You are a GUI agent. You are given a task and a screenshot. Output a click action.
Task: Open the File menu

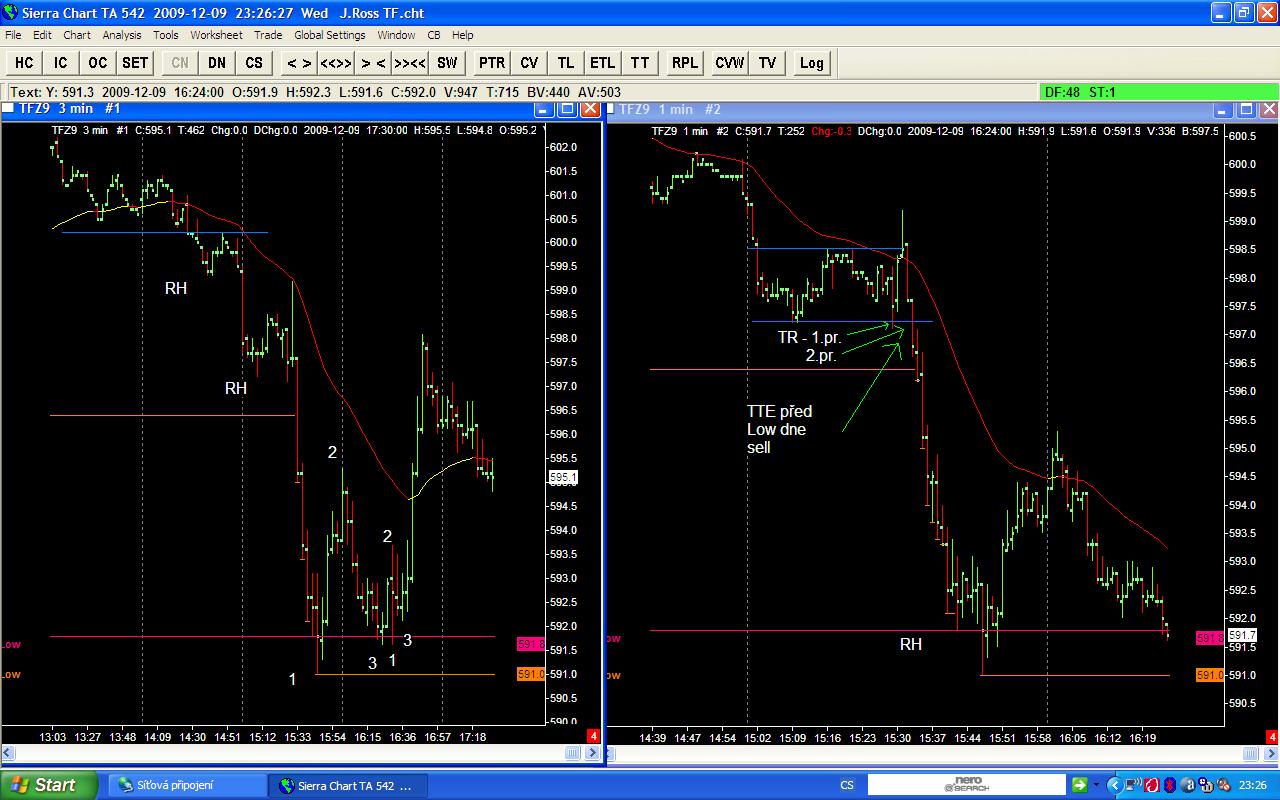coord(13,35)
